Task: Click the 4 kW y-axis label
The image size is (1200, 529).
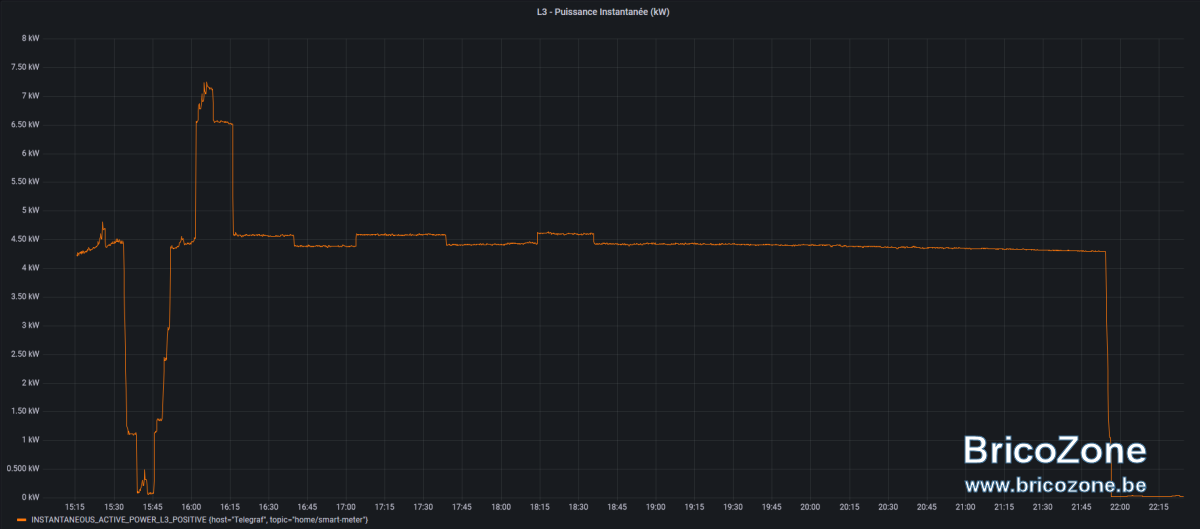Action: pos(29,268)
